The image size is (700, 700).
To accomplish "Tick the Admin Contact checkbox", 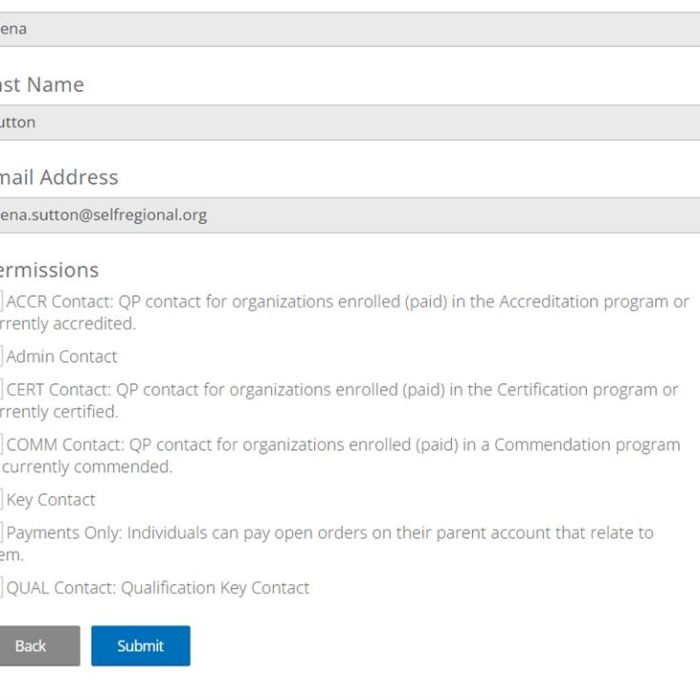I will click(2, 356).
